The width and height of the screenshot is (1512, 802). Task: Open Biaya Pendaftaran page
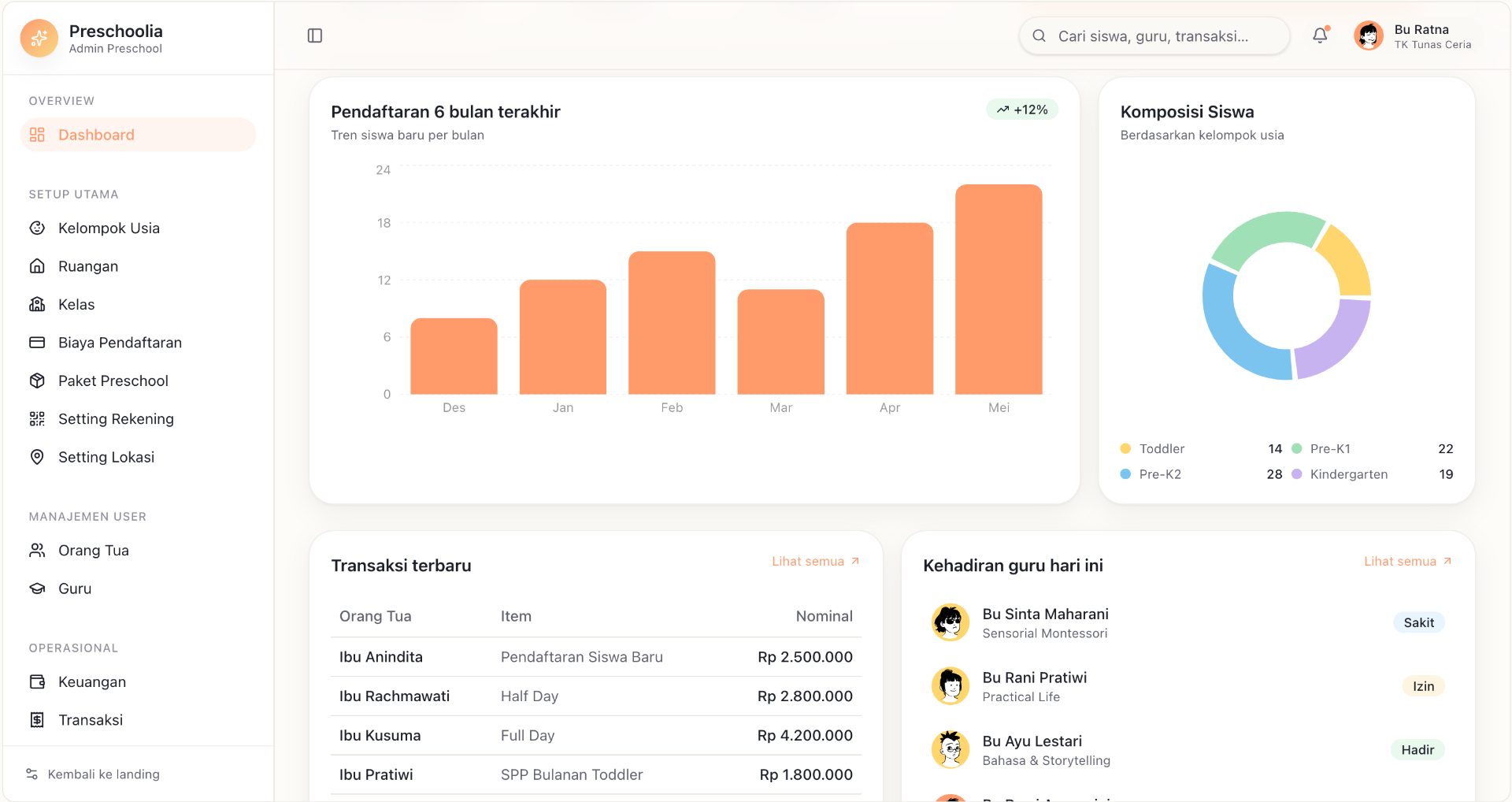click(x=138, y=343)
